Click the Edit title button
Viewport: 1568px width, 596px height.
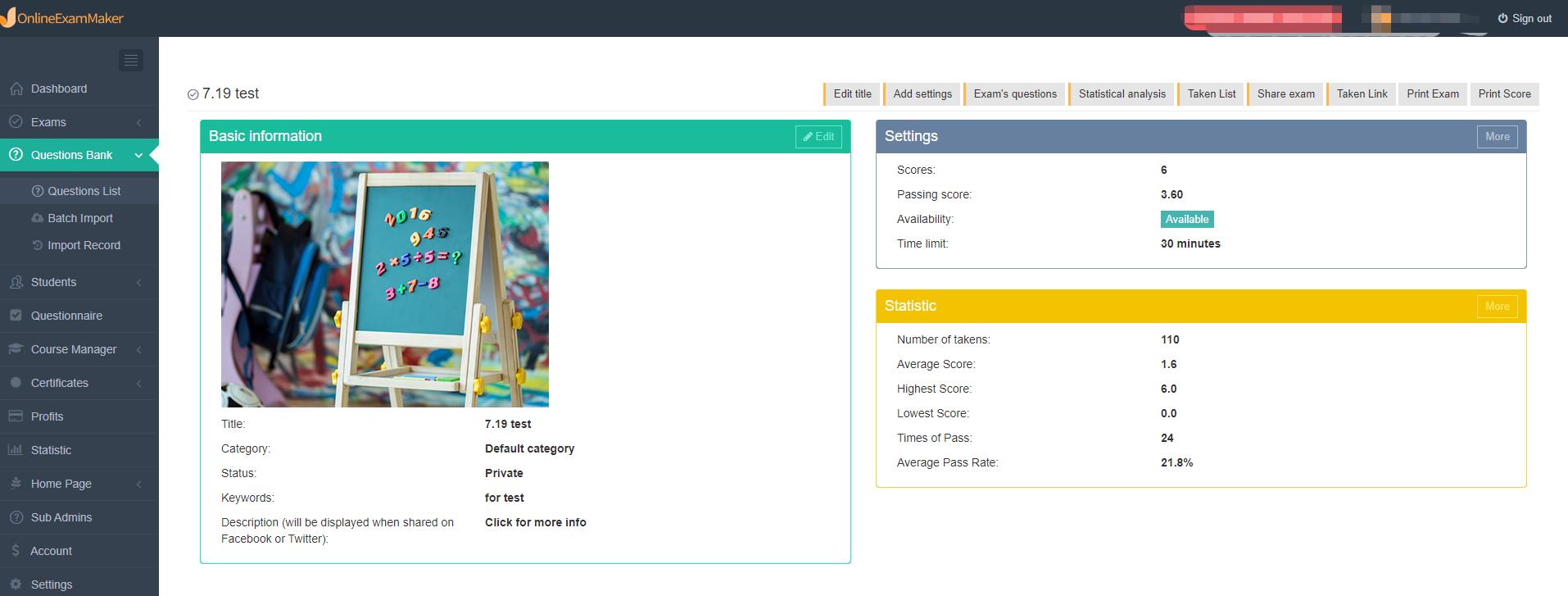pyautogui.click(x=852, y=94)
